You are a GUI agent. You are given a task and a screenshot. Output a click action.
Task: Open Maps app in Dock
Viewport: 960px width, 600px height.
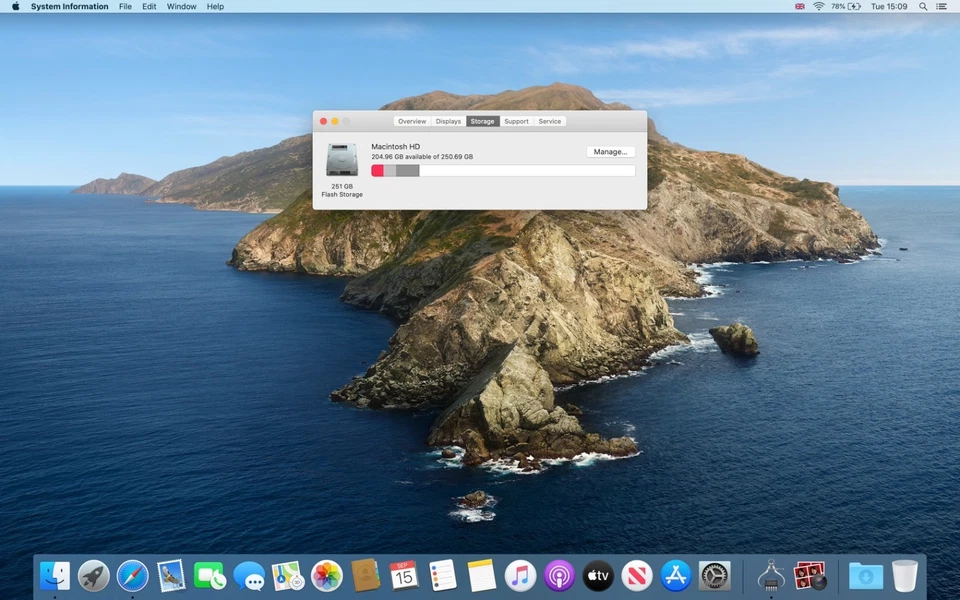pyautogui.click(x=288, y=576)
